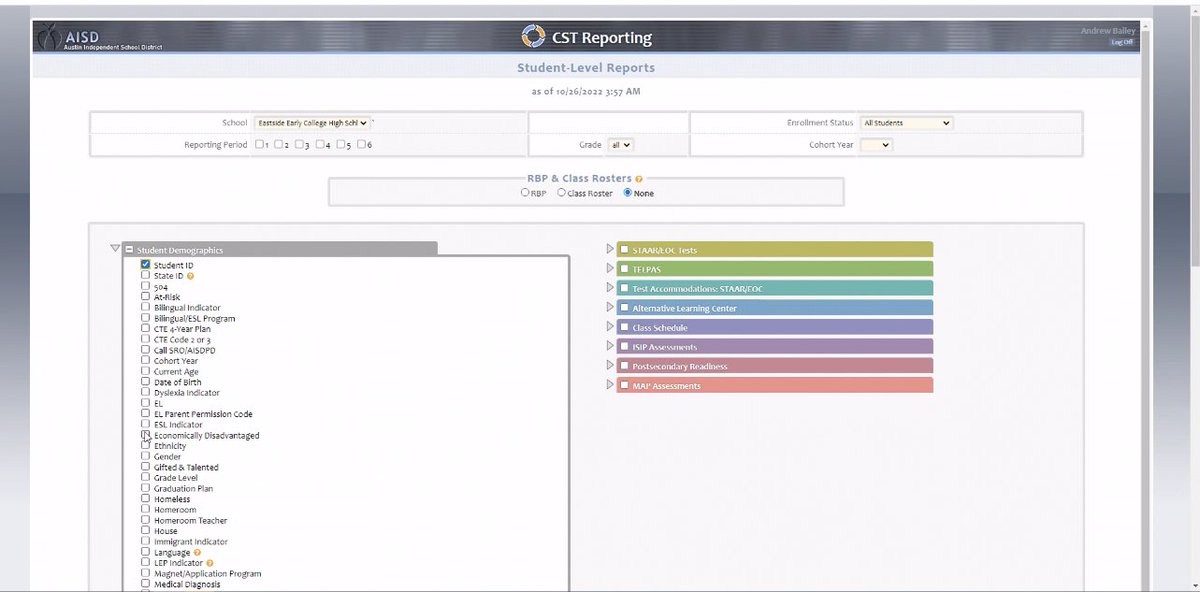The image size is (1200, 592).
Task: Enable the Date of Birth checkbox
Action: click(146, 382)
